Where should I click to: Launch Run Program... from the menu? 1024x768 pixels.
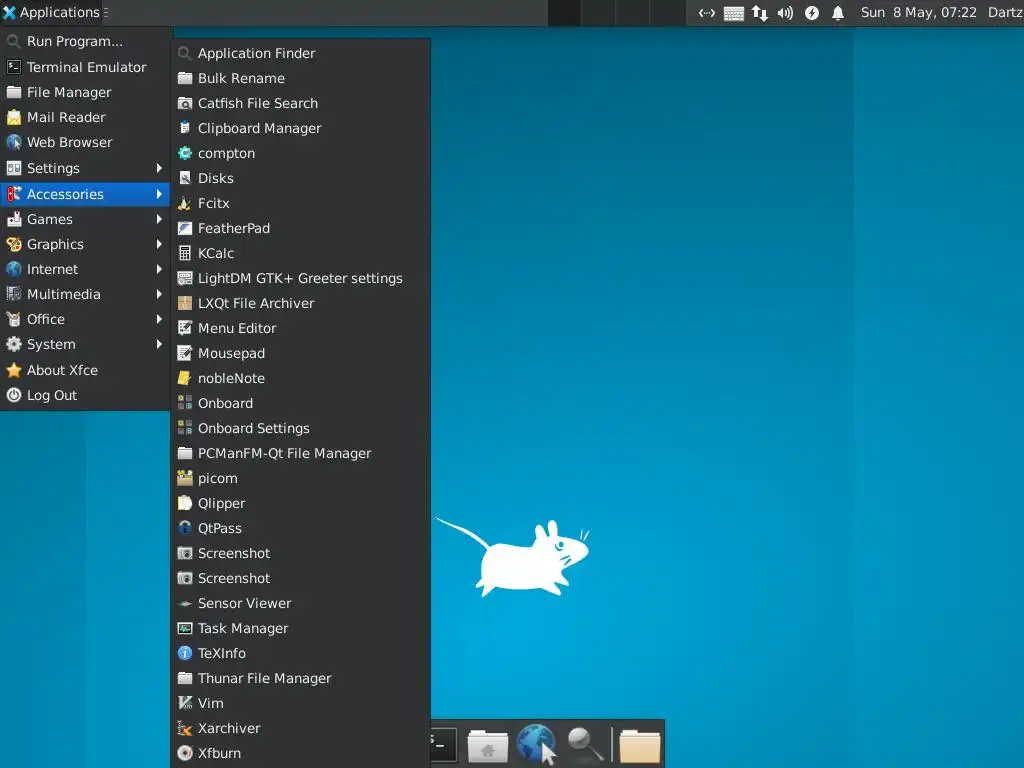pyautogui.click(x=85, y=42)
